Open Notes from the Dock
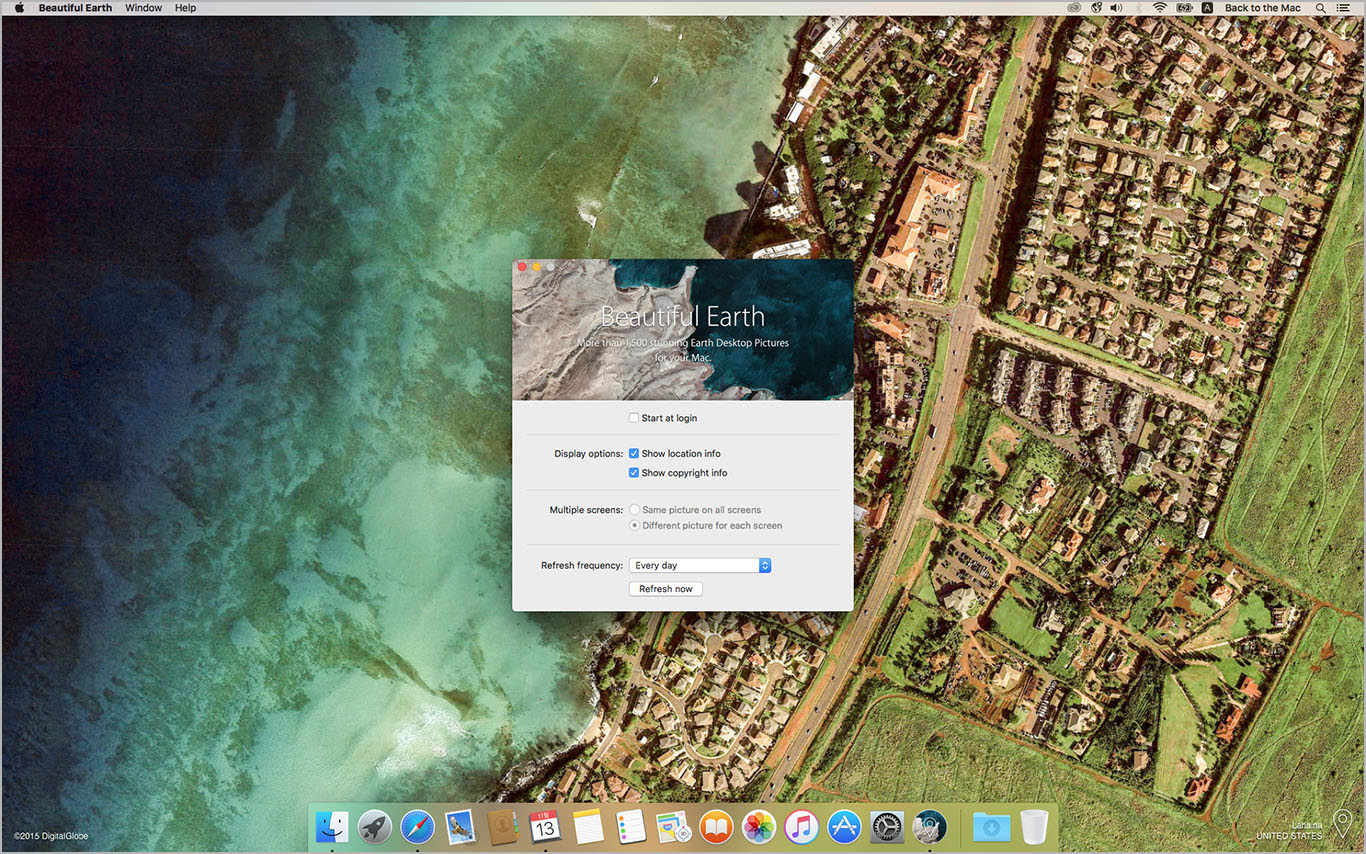The image size is (1366, 854). point(588,827)
